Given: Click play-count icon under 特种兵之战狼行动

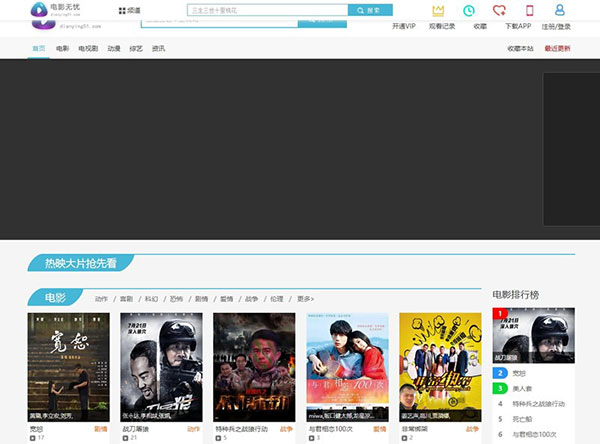Looking at the screenshot, I should tap(218, 438).
